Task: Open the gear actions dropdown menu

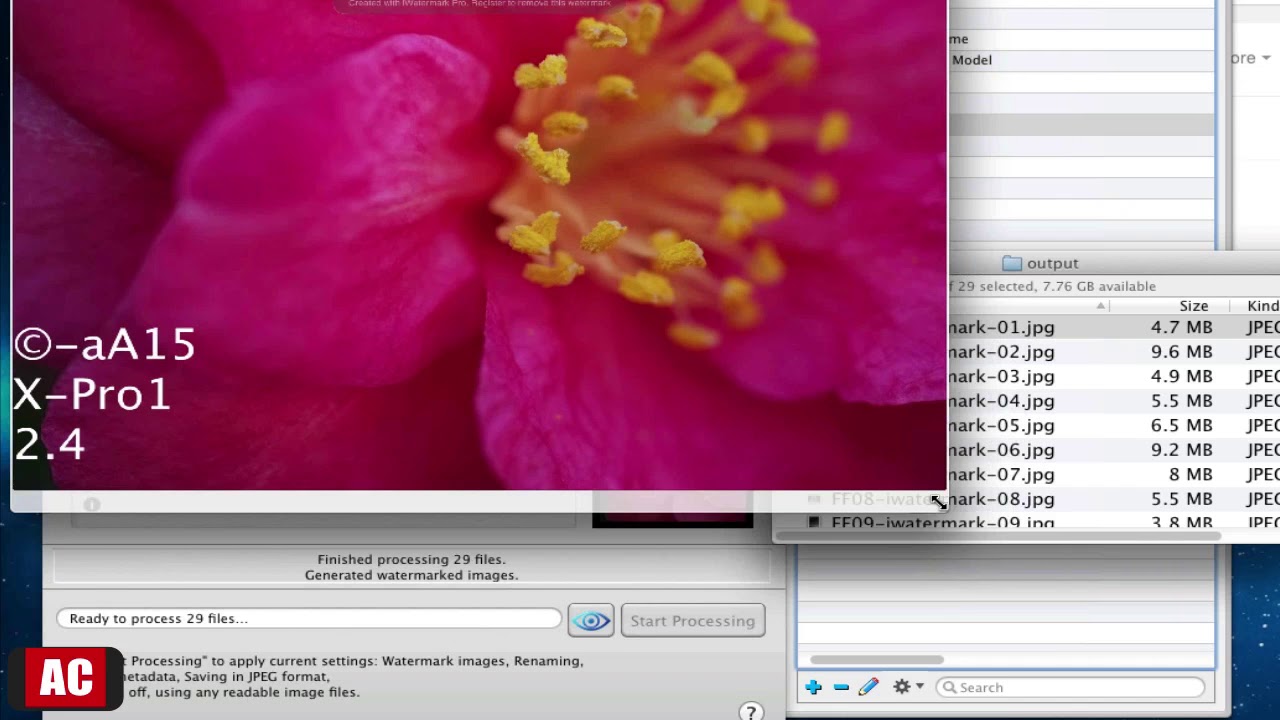Action: [908, 687]
